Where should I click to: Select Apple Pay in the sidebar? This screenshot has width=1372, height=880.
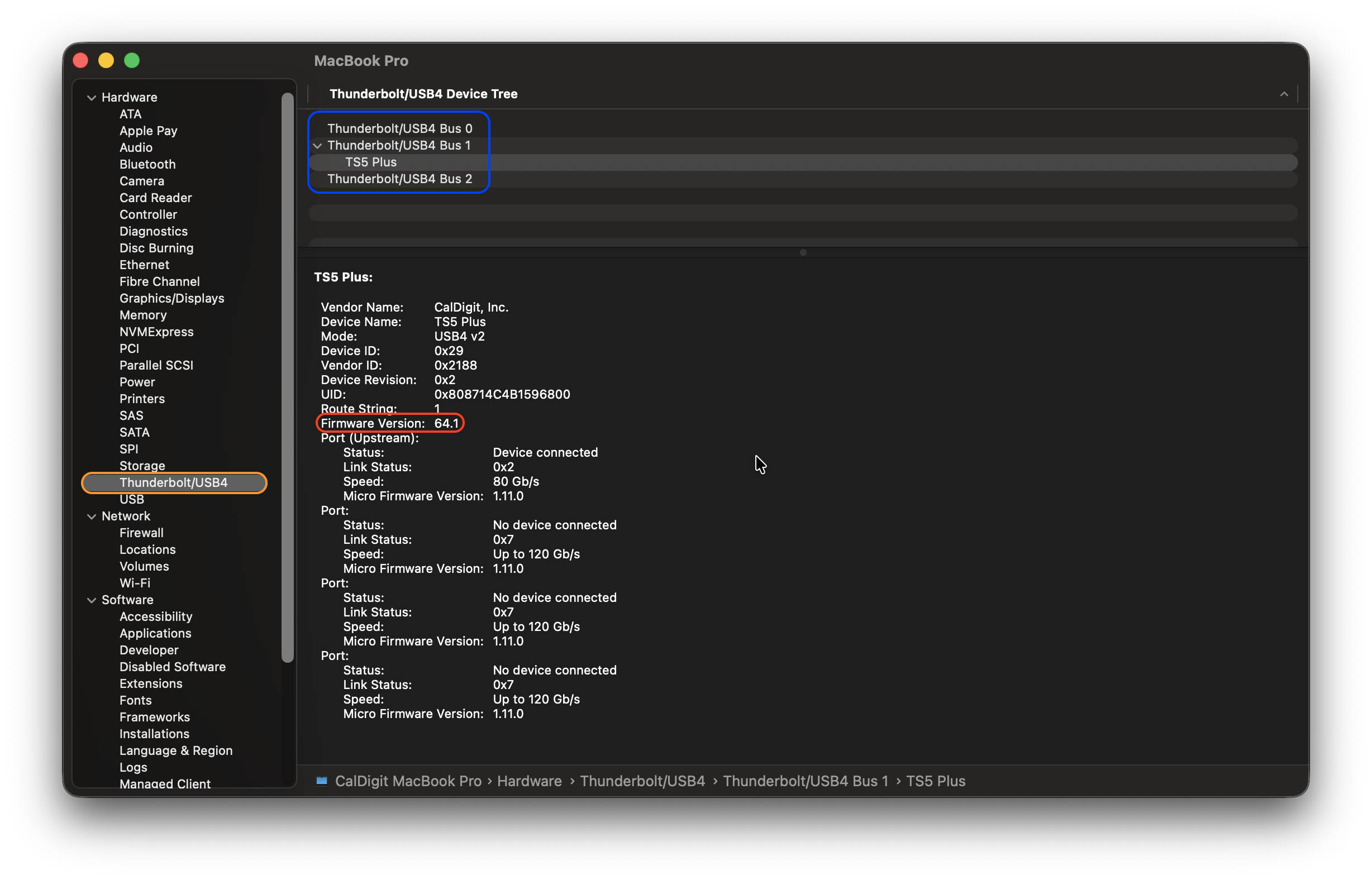pos(148,131)
